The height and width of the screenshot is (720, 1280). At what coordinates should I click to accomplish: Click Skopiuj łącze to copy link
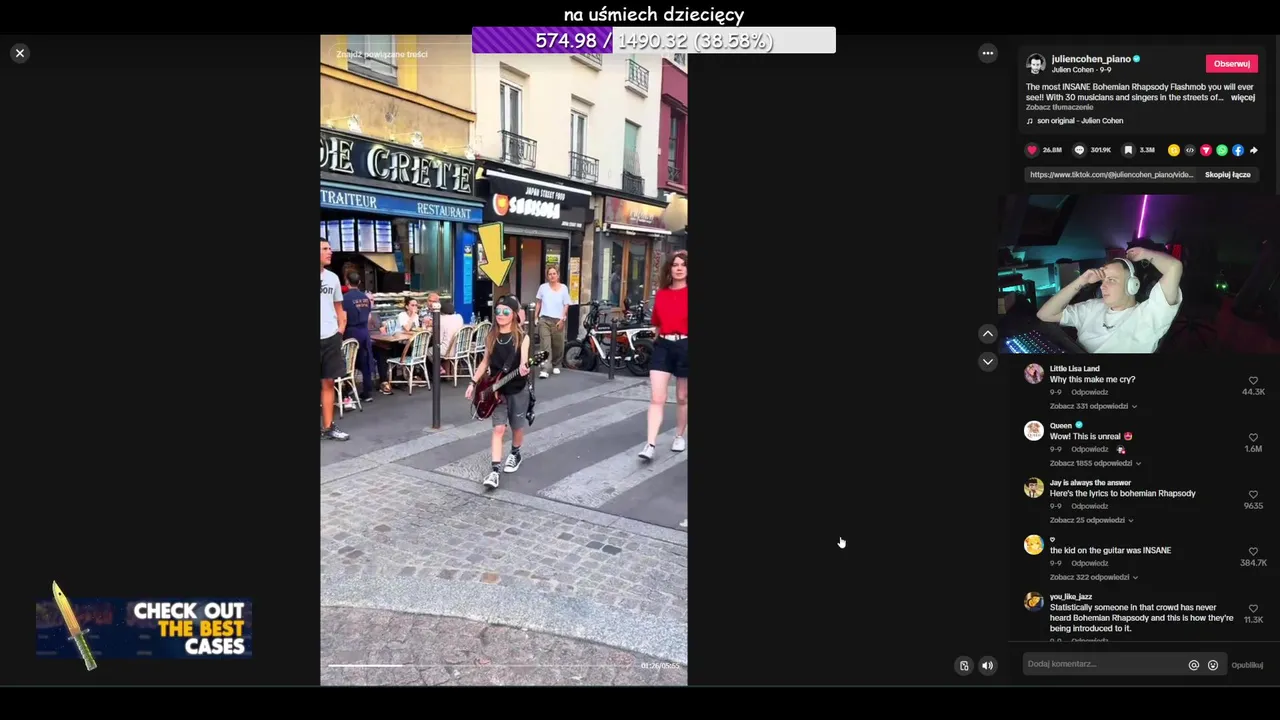[x=1227, y=175]
